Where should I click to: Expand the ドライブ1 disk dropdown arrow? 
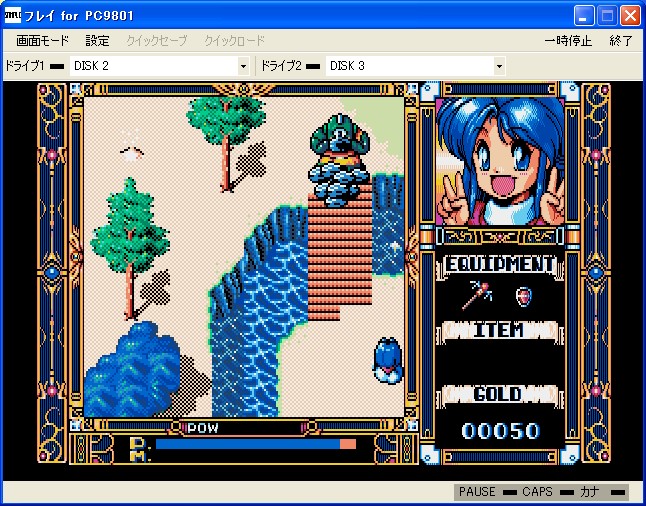click(243, 66)
